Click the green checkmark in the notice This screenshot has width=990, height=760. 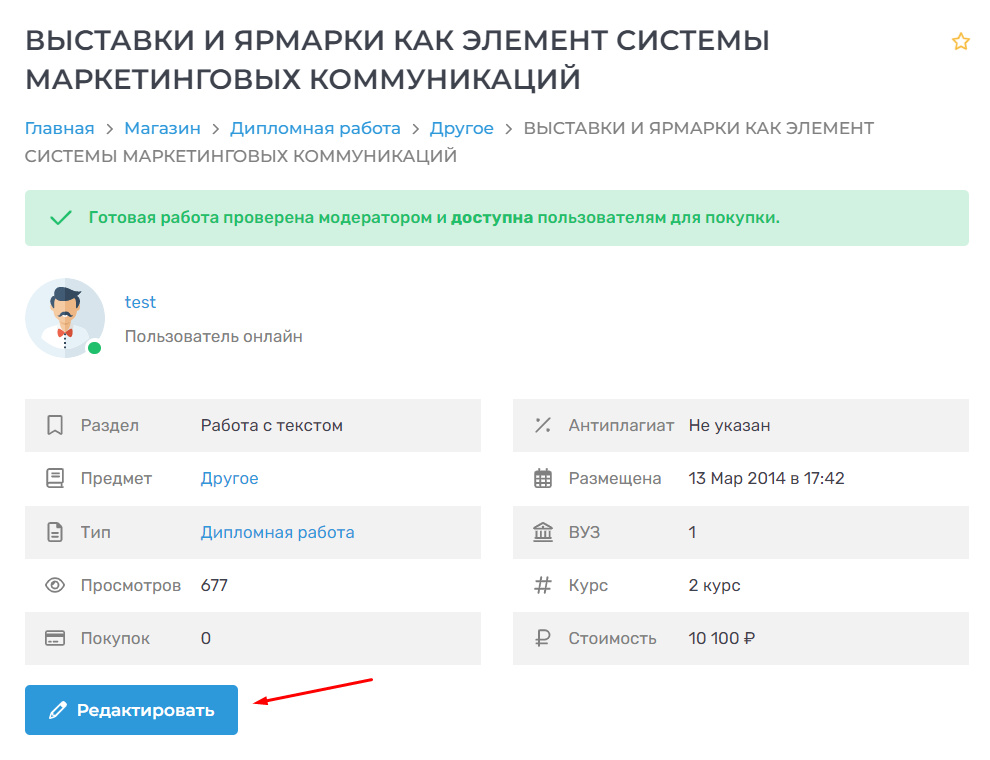click(61, 218)
